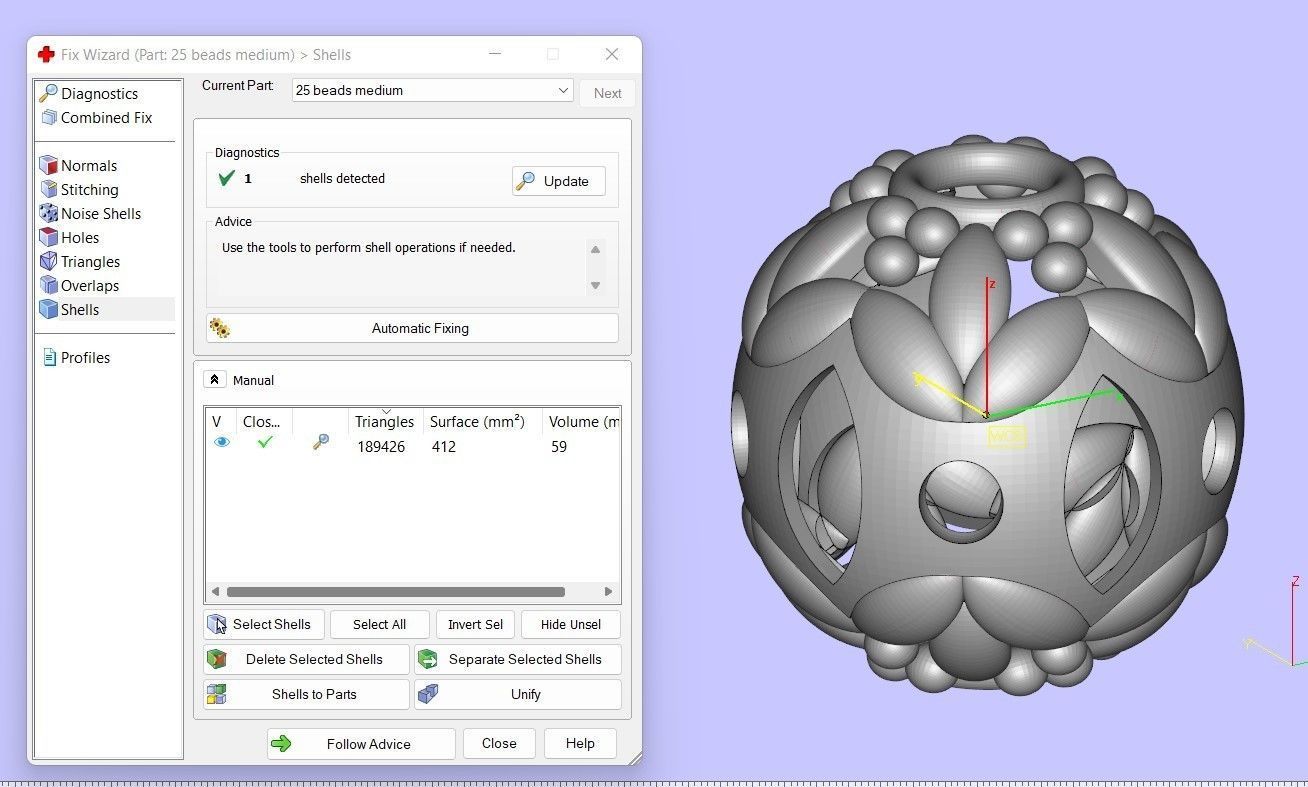This screenshot has width=1308, height=787.
Task: Click the Overlaps icon
Action: tap(48, 285)
